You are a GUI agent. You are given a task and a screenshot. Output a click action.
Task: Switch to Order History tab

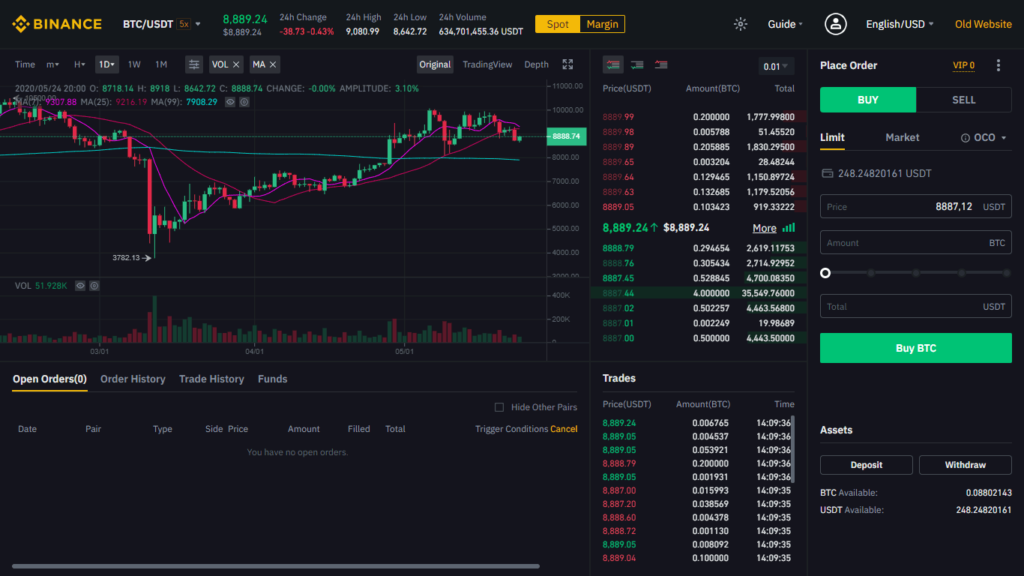[x=133, y=379]
